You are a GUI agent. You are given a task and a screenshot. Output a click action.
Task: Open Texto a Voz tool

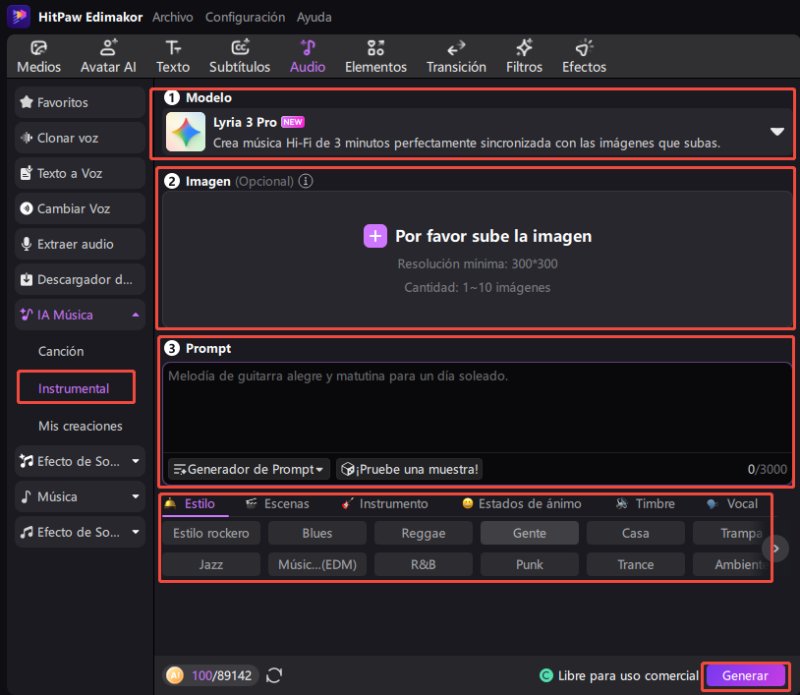pyautogui.click(x=80, y=173)
